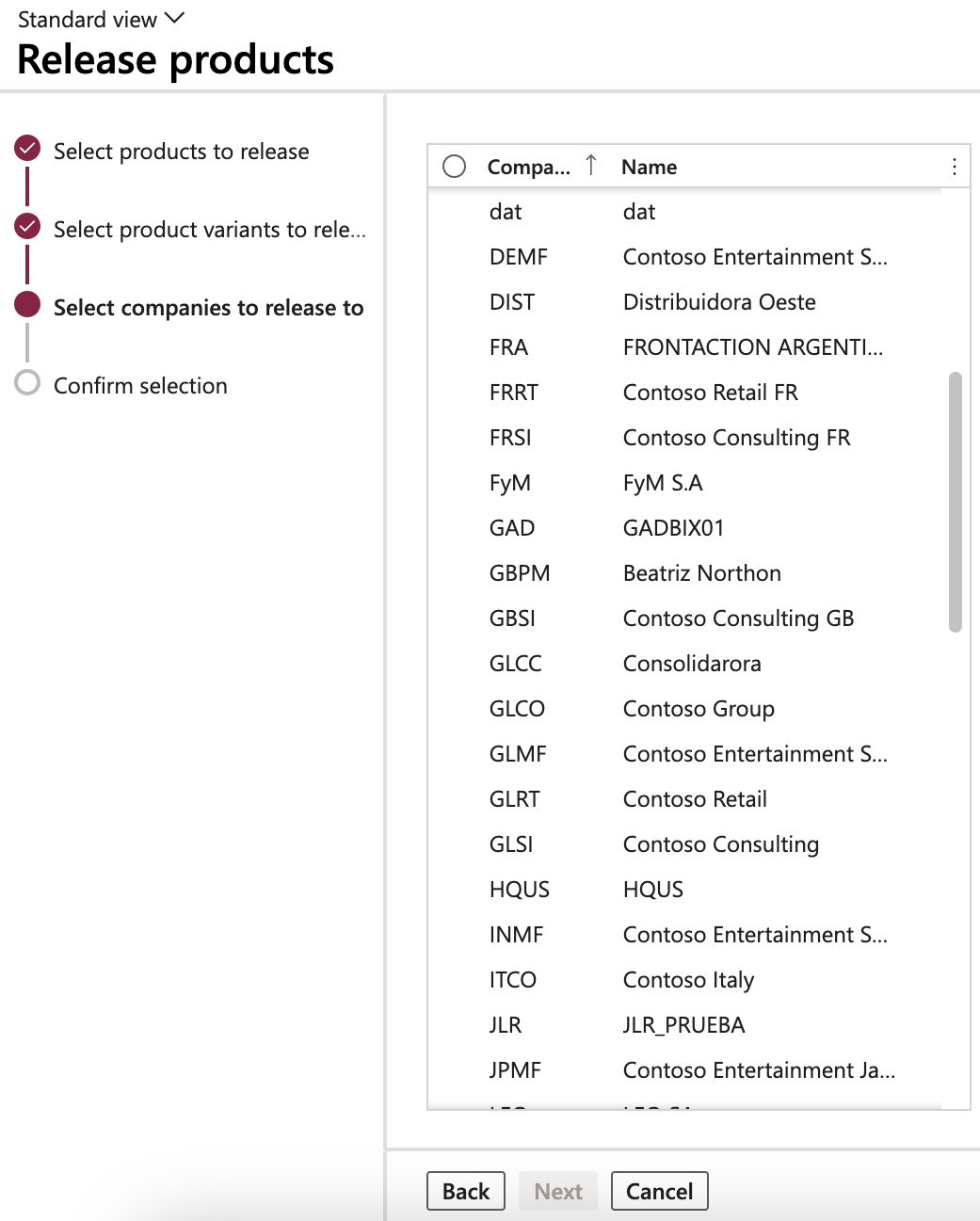Click FyM S.A name cell
980x1221 pixels.
pos(663,483)
